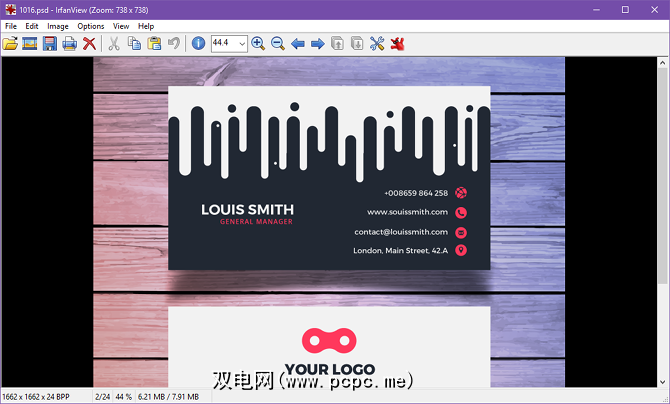Cut selection with scissors icon
Screen dimensions: 670x404
click(114, 43)
